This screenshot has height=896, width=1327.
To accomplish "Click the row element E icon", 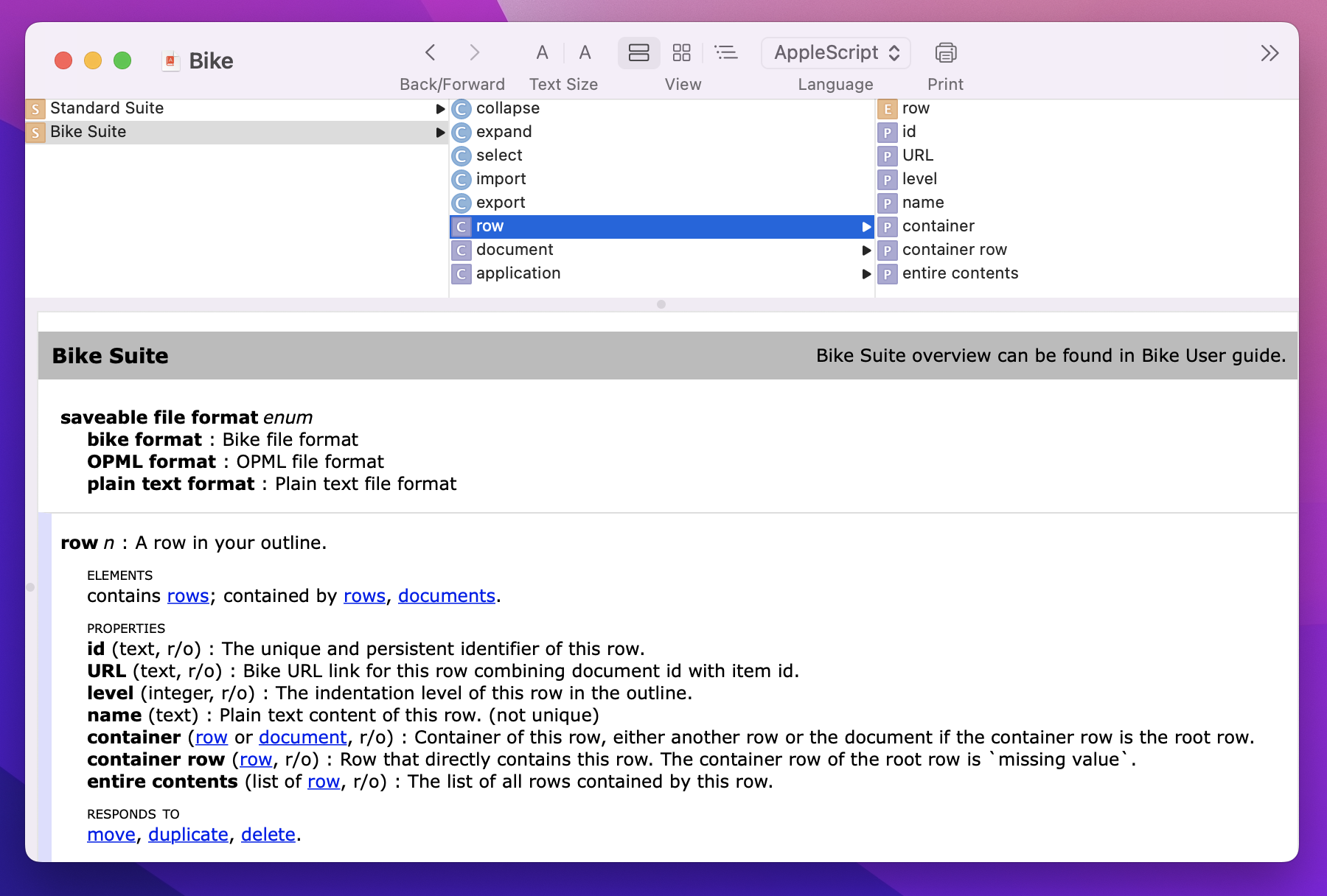I will (x=888, y=109).
